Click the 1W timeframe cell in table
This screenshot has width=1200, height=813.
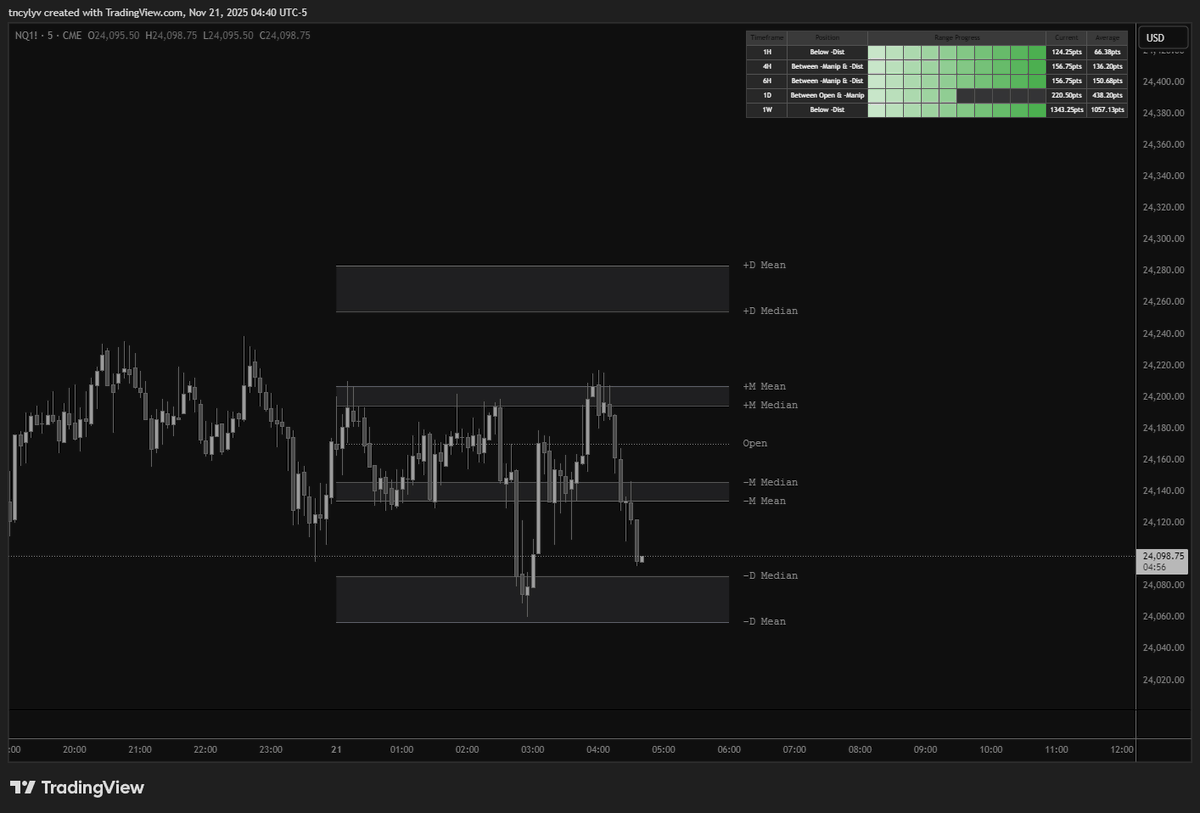[x=767, y=110]
